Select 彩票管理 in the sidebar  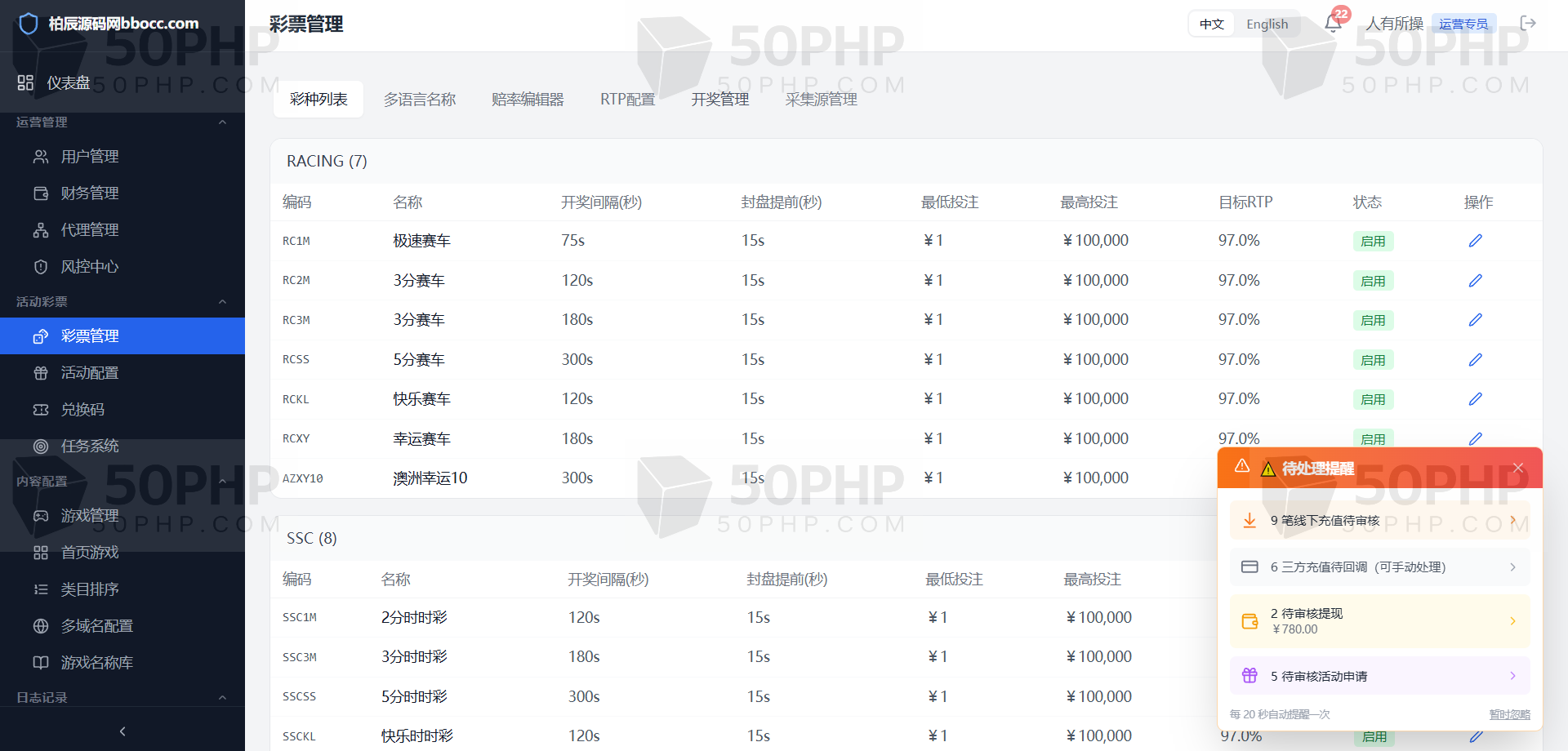click(x=122, y=336)
